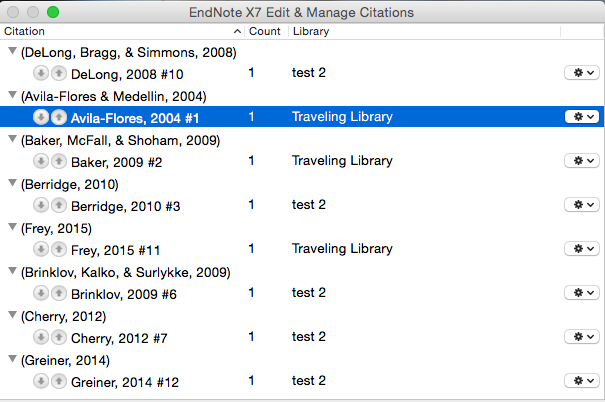Move Brinklov, 2009 #6 citation down
605x402 pixels.
(x=40, y=294)
